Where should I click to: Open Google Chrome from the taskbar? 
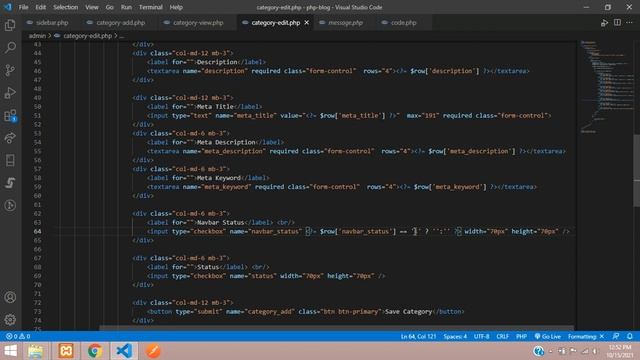95,351
